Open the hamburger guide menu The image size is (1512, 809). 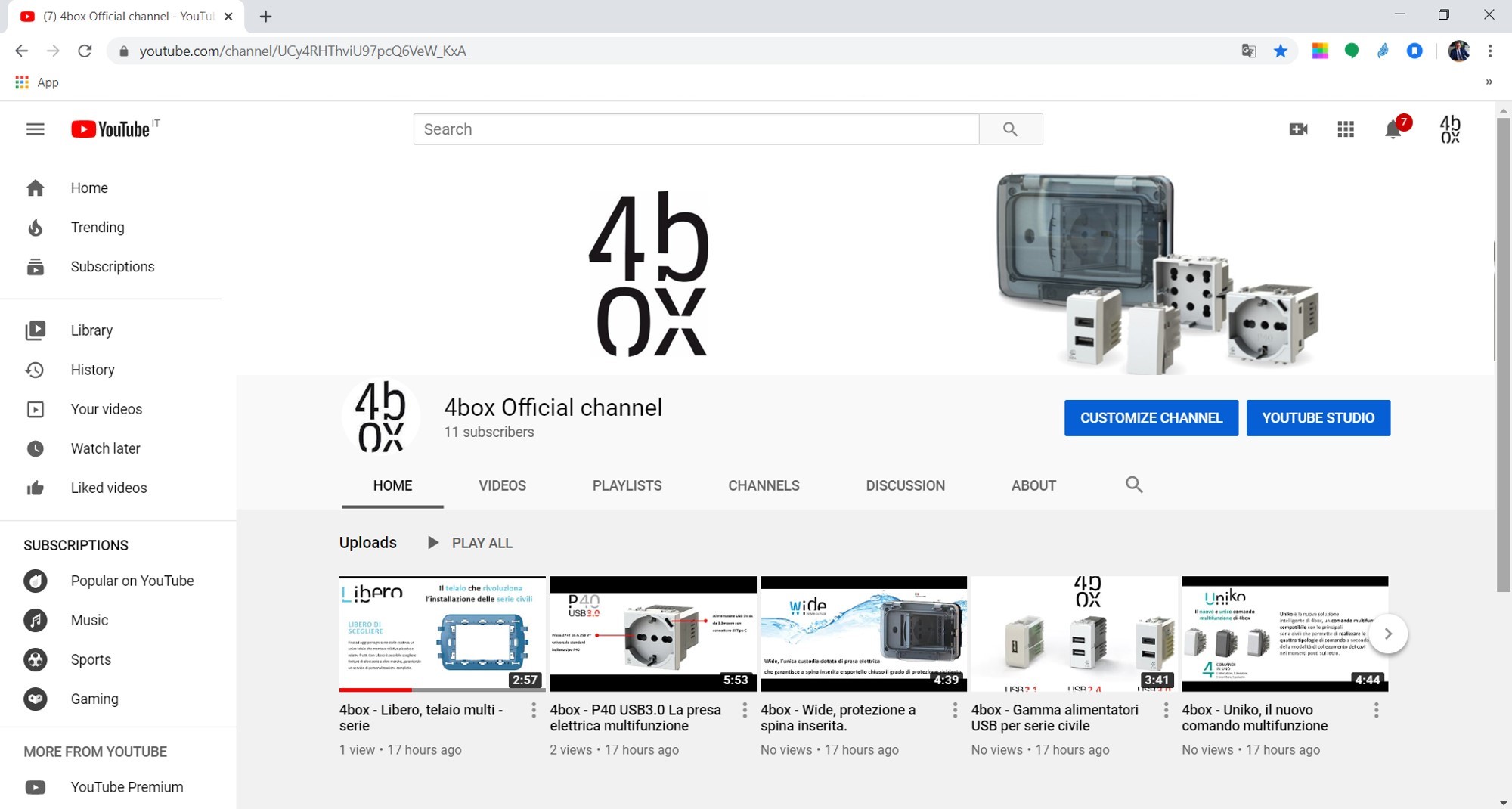(x=35, y=129)
